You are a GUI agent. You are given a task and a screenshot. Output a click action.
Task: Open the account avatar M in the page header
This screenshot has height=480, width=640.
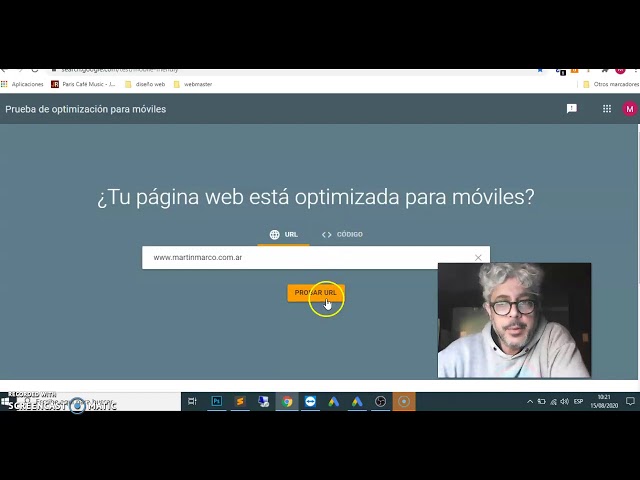click(x=629, y=109)
